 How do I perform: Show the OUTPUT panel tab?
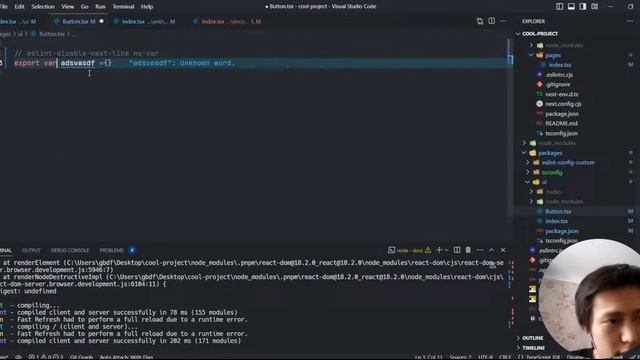coord(31,250)
